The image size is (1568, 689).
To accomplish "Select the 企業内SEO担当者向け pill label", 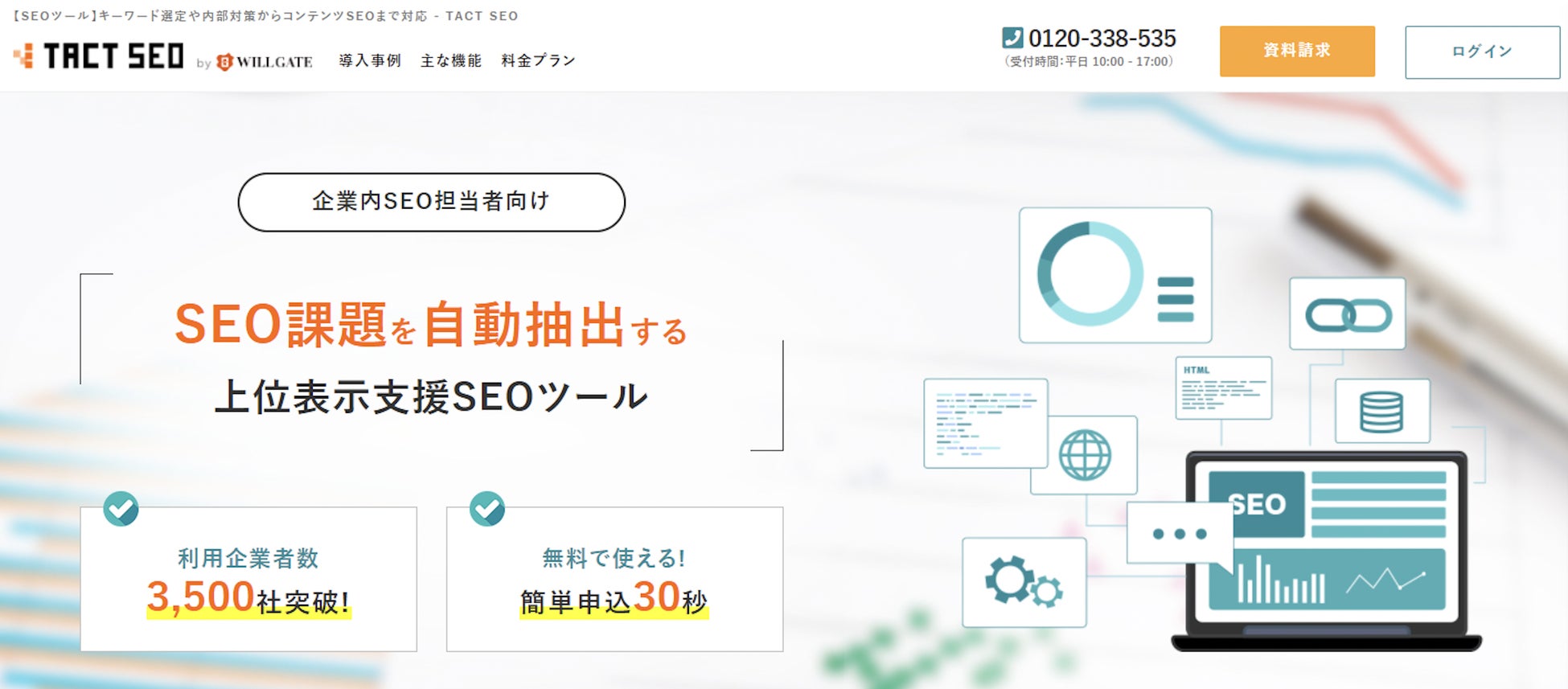I will click(432, 202).
